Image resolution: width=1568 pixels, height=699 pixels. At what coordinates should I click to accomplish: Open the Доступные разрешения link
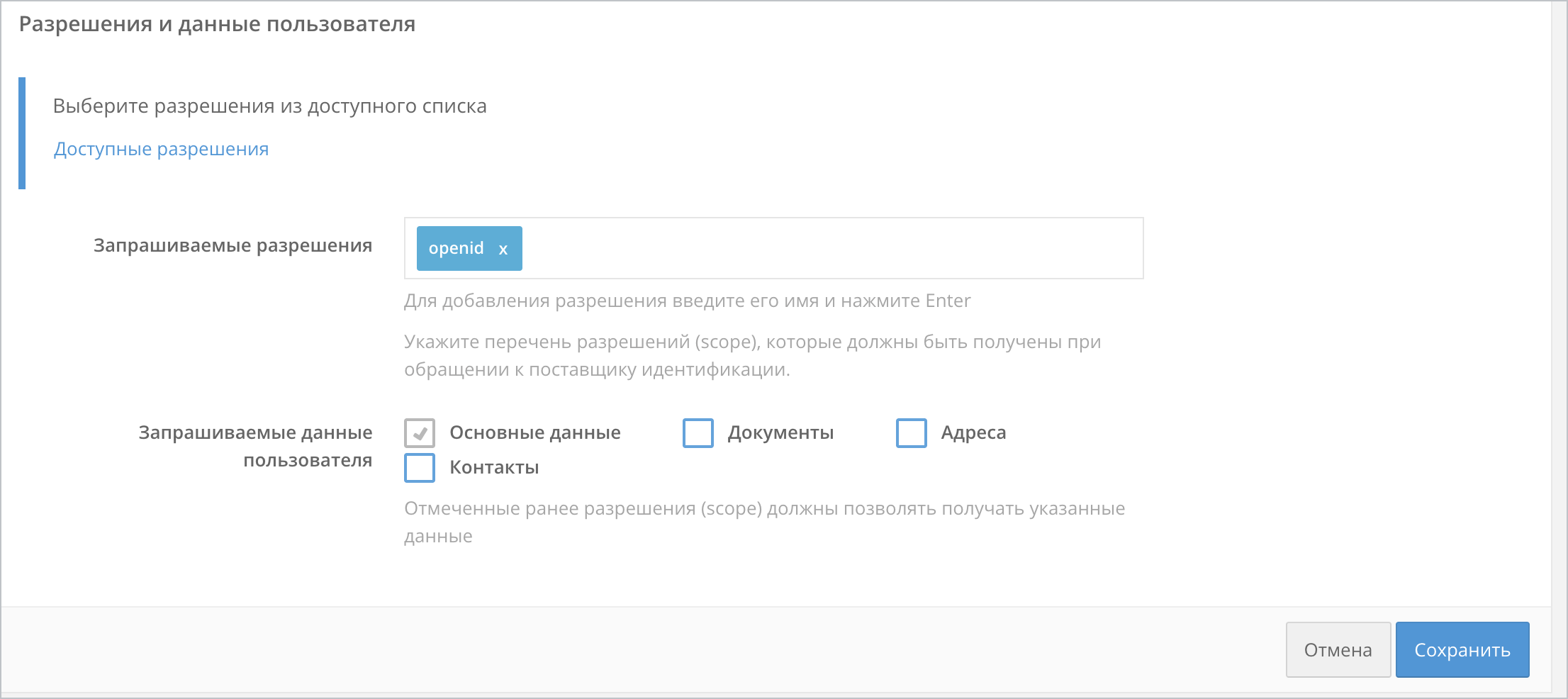(161, 149)
